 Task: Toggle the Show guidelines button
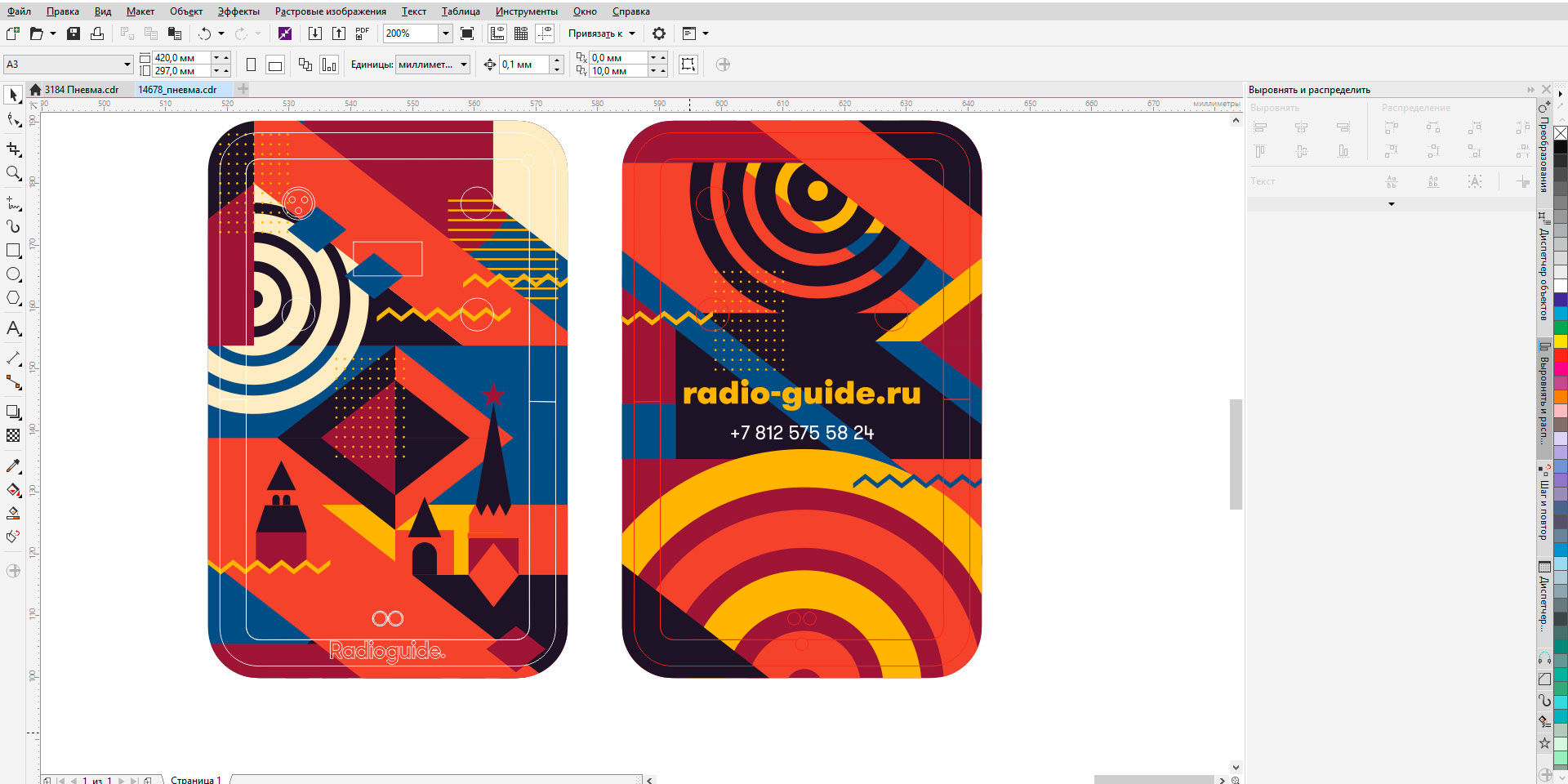pos(545,33)
